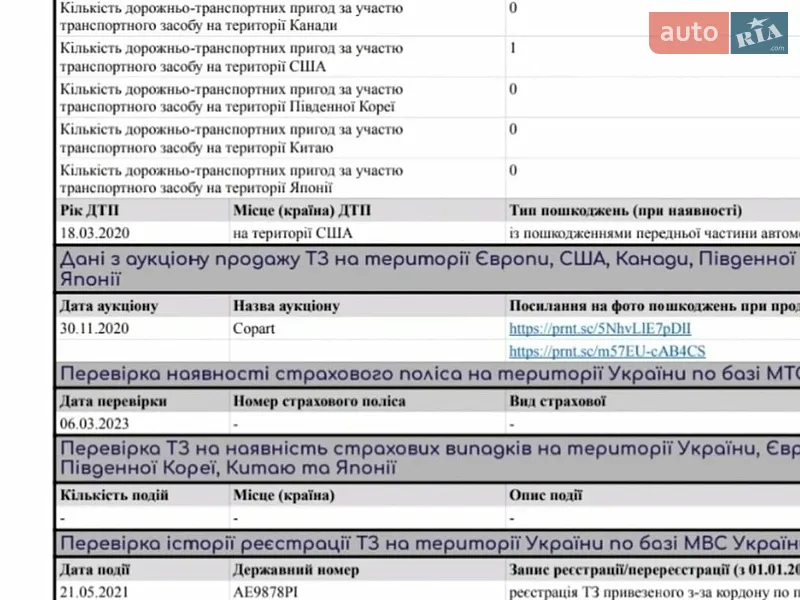Open the prnt.sc/m57EU-cAB4CS photo link
Viewport: 800px width, 600px height.
607,351
